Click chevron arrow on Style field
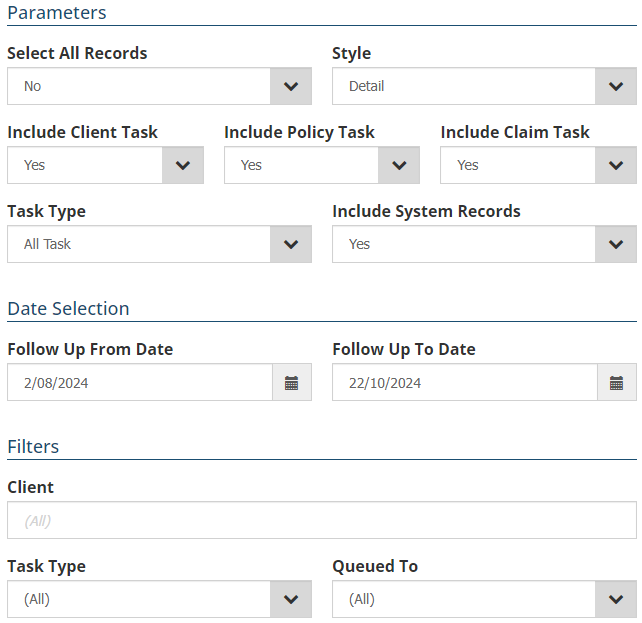The height and width of the screenshot is (623, 642). (616, 86)
